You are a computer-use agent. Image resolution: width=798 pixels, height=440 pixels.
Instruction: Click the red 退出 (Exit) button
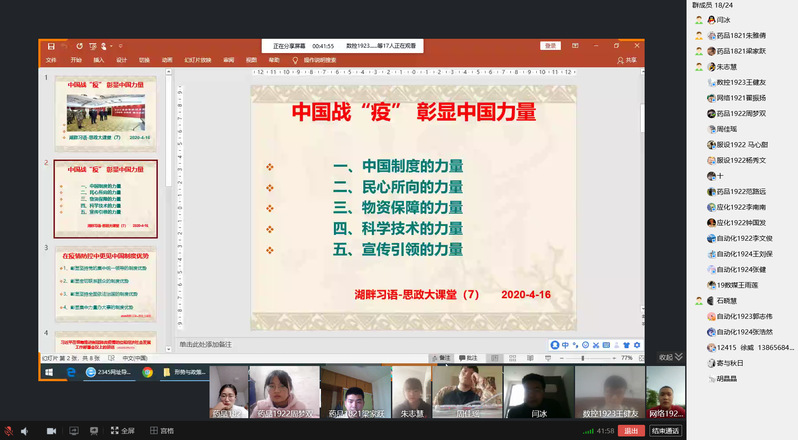point(631,431)
